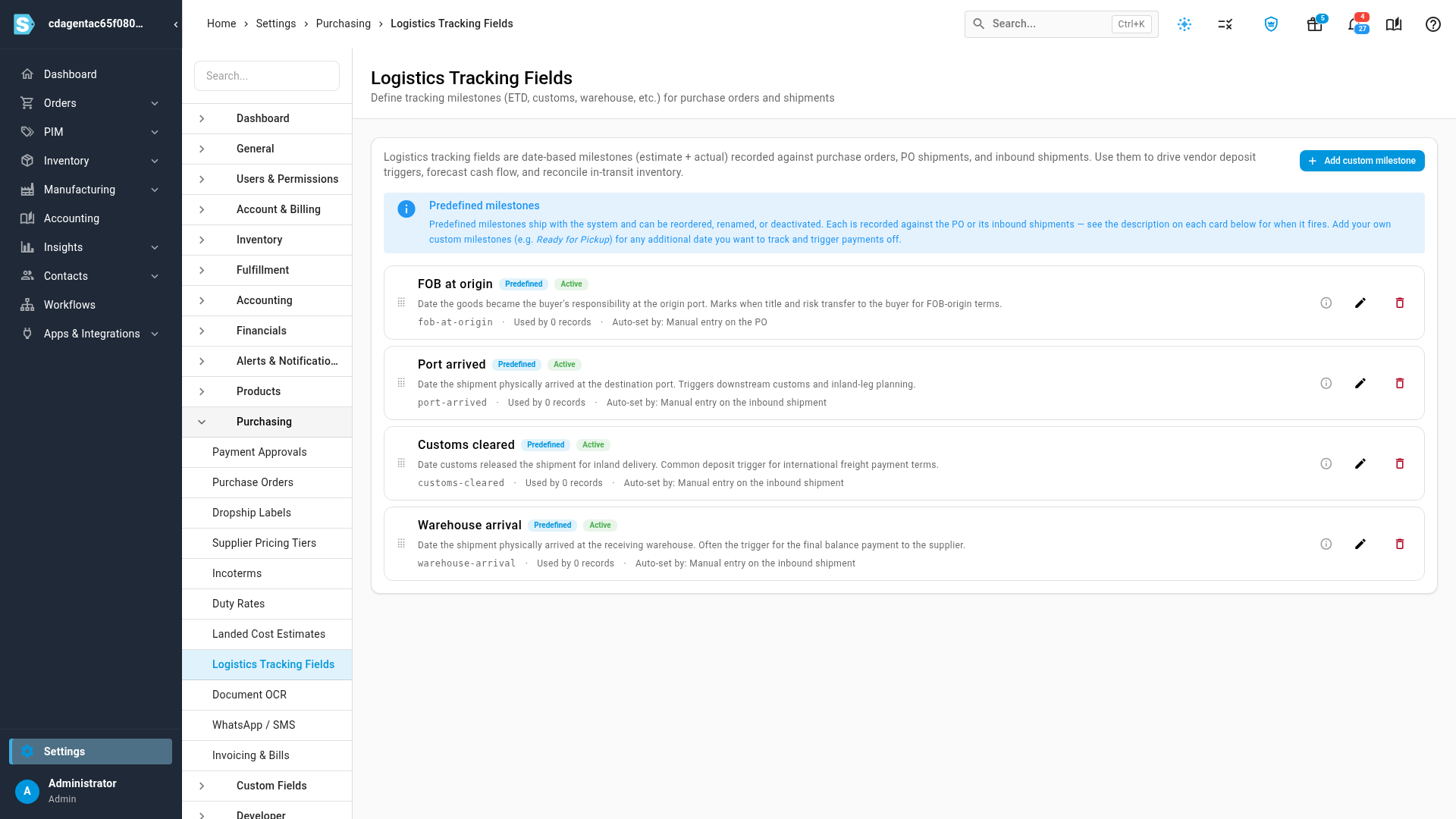
Task: Expand the Manufacturing sidebar menu
Action: point(91,190)
